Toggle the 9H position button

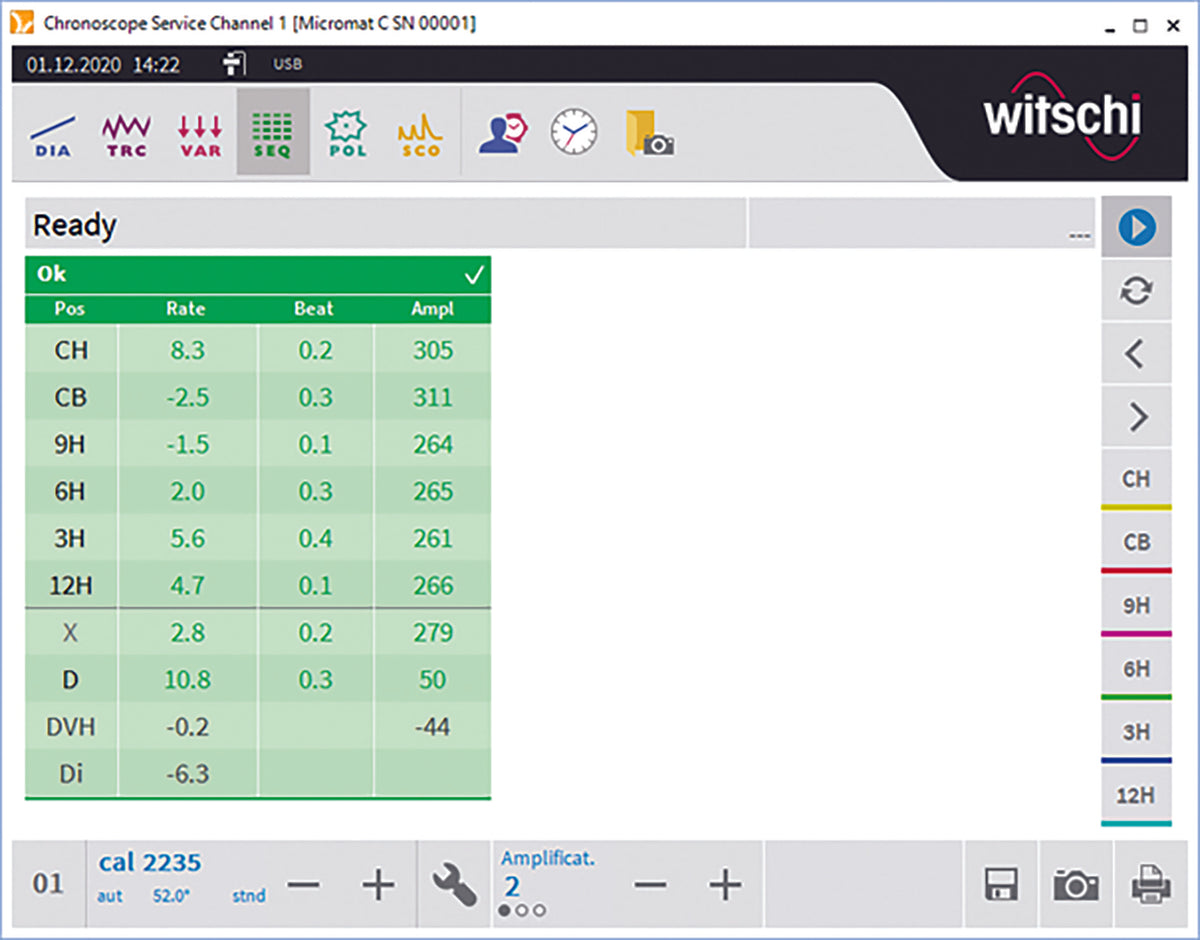(x=1136, y=606)
